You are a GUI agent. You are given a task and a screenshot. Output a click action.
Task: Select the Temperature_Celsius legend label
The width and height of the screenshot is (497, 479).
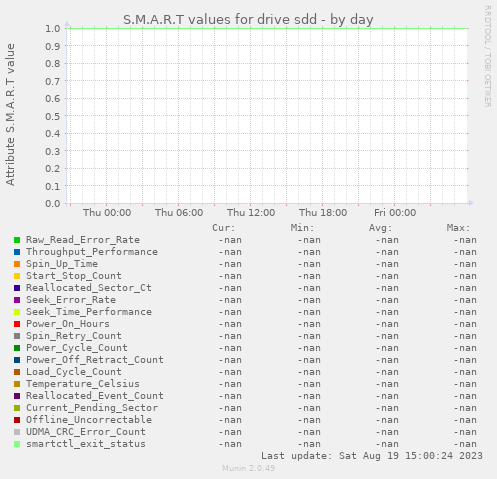coord(83,384)
